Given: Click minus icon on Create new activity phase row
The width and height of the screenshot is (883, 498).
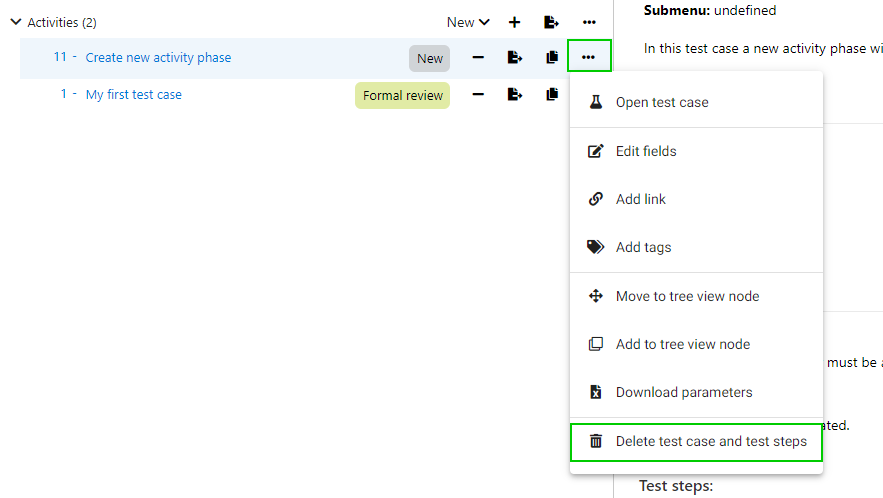Looking at the screenshot, I should [478, 58].
